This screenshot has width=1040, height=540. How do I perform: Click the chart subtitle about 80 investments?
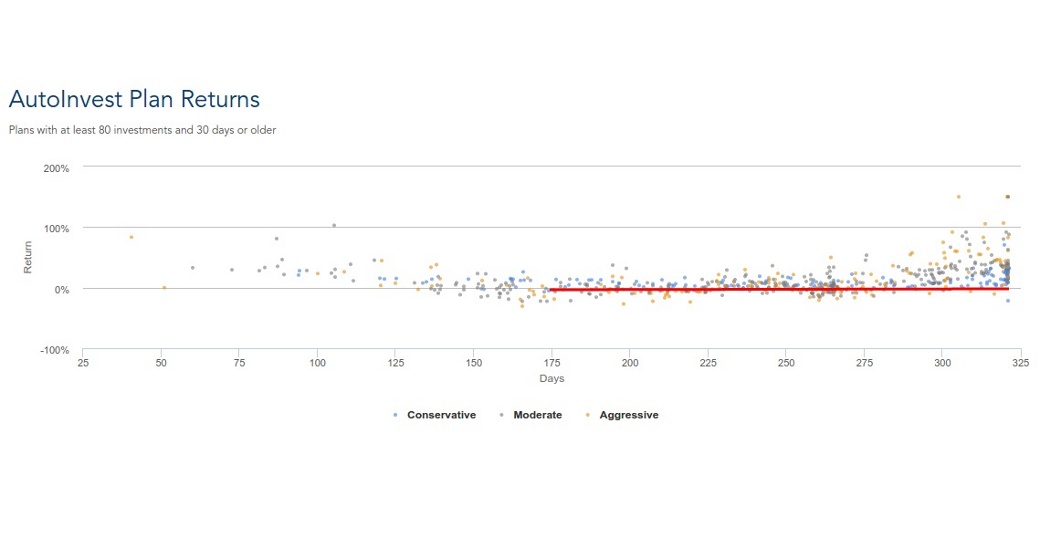coord(142,130)
